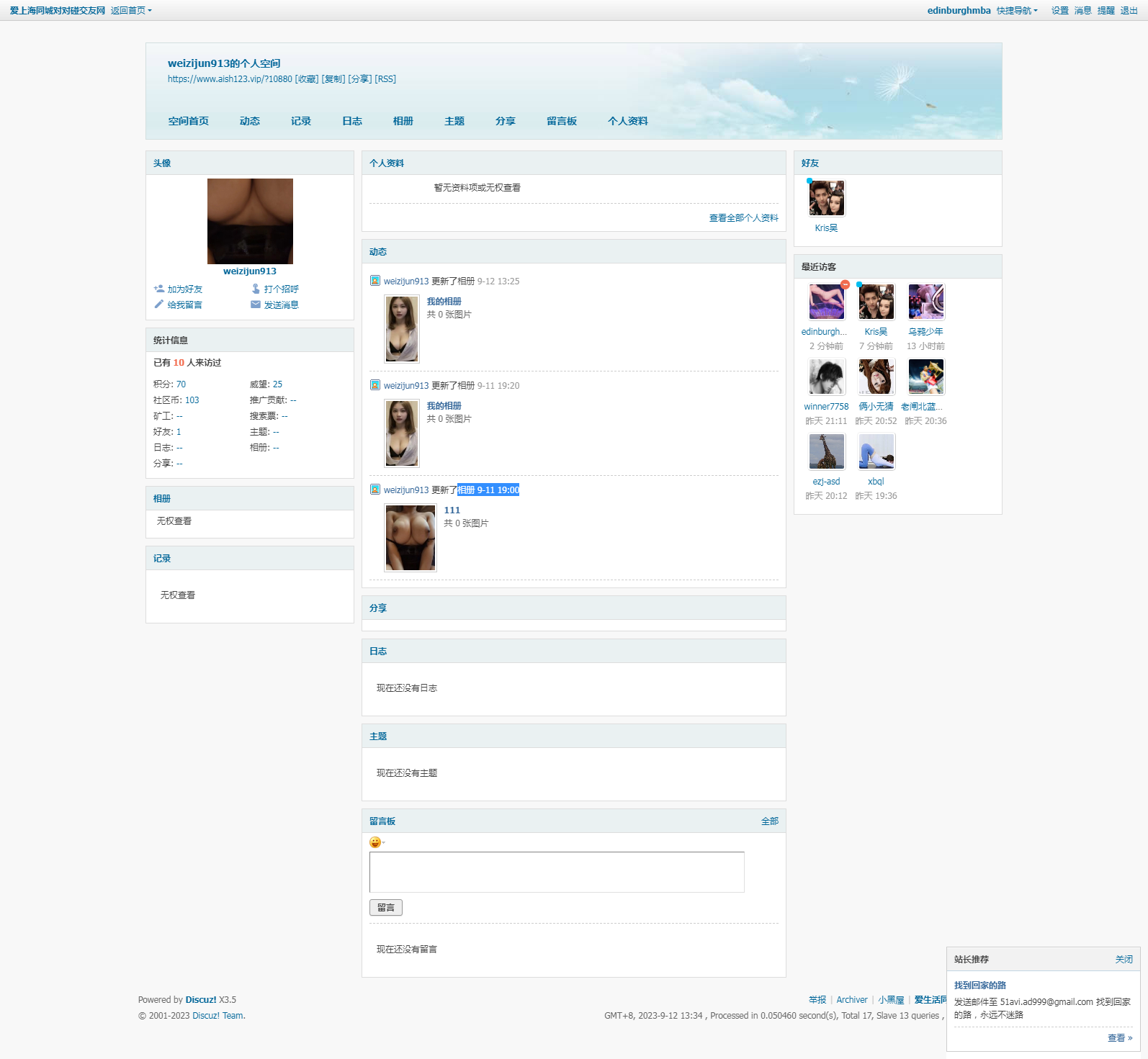Click the RSS link under the space title

tap(385, 79)
